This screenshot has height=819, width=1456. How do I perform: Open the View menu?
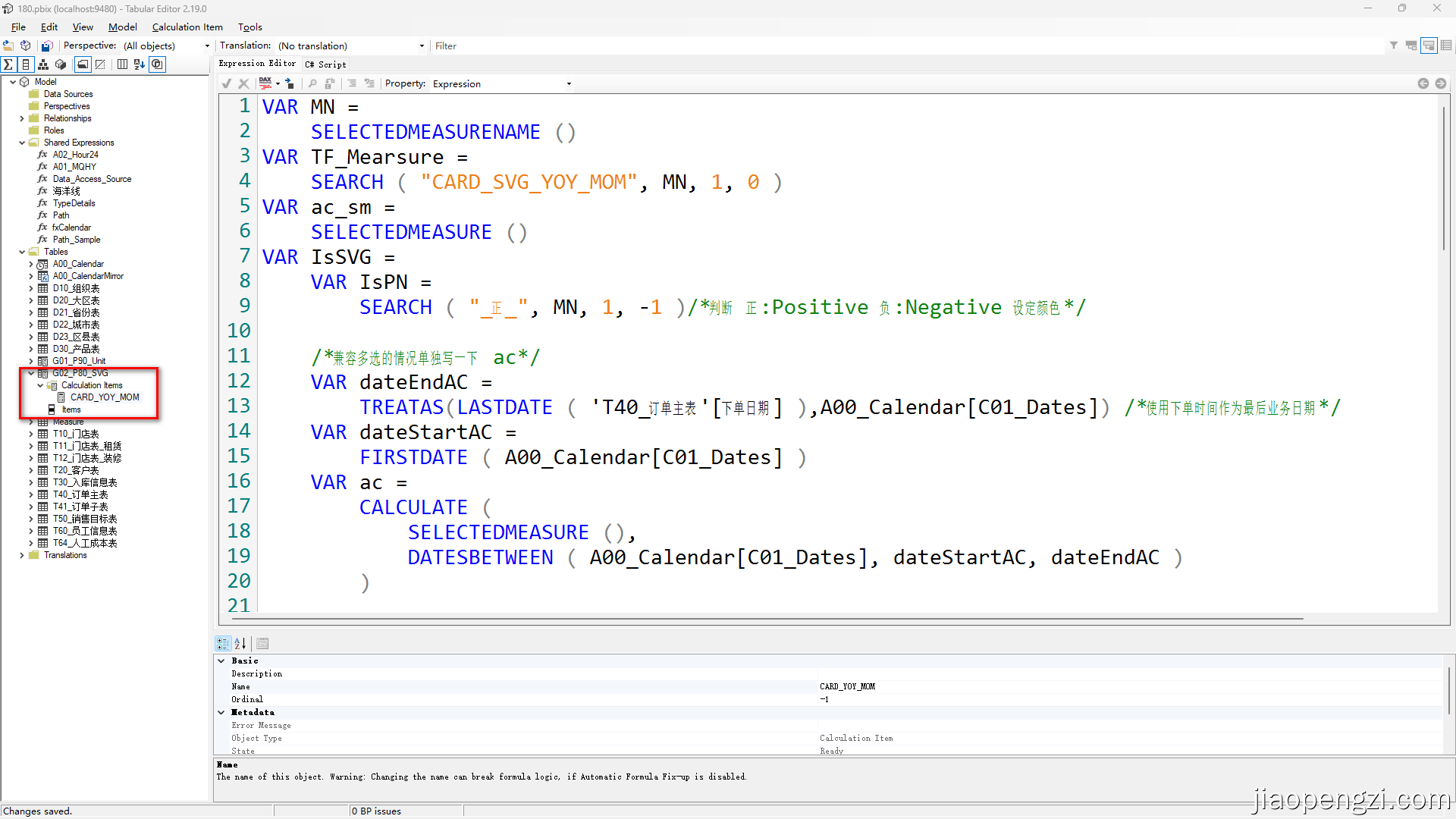(83, 27)
